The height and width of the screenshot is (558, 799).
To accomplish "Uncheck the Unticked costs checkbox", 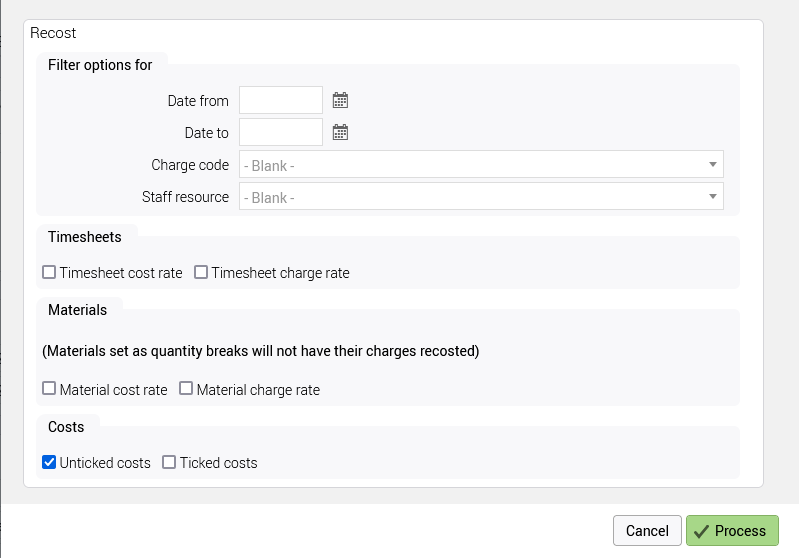I will point(49,462).
